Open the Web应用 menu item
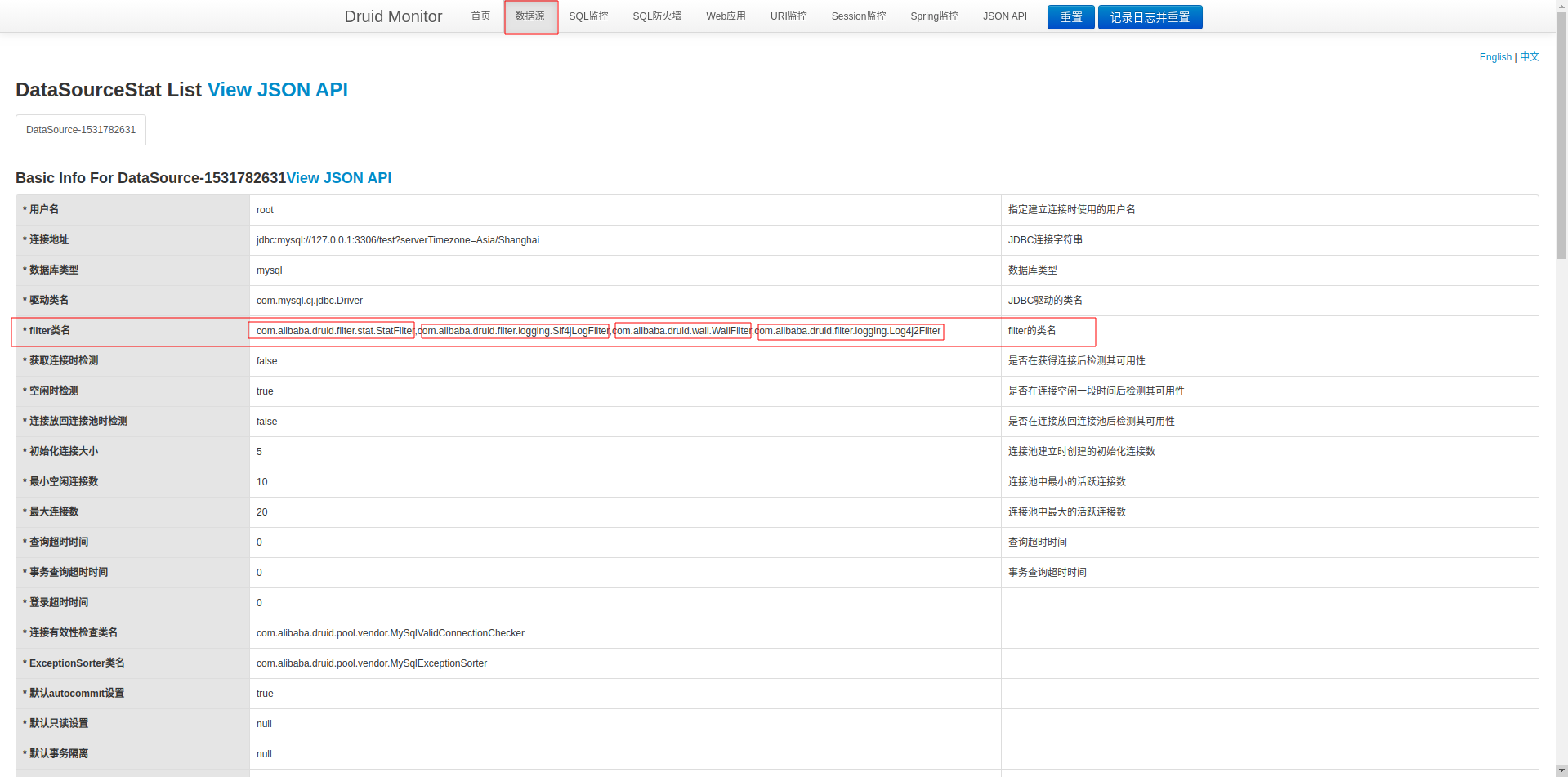The height and width of the screenshot is (777, 1568). (x=726, y=16)
